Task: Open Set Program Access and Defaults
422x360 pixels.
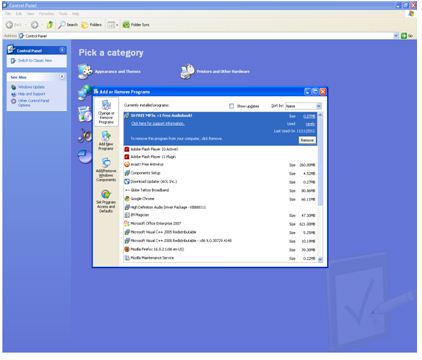Action: pos(106,201)
